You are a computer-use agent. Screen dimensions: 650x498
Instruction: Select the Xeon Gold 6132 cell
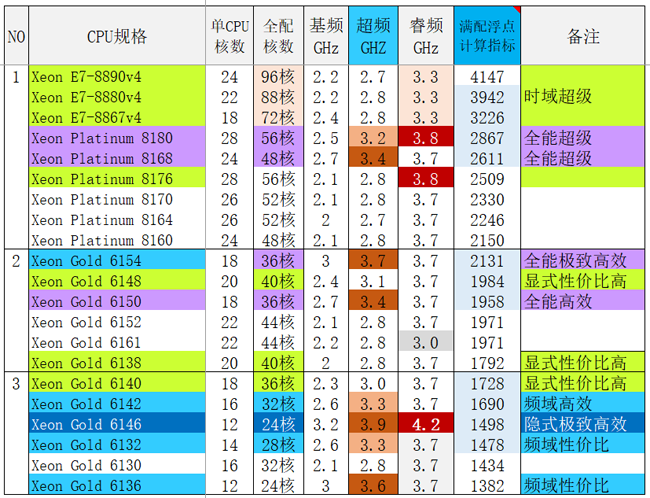(x=117, y=444)
